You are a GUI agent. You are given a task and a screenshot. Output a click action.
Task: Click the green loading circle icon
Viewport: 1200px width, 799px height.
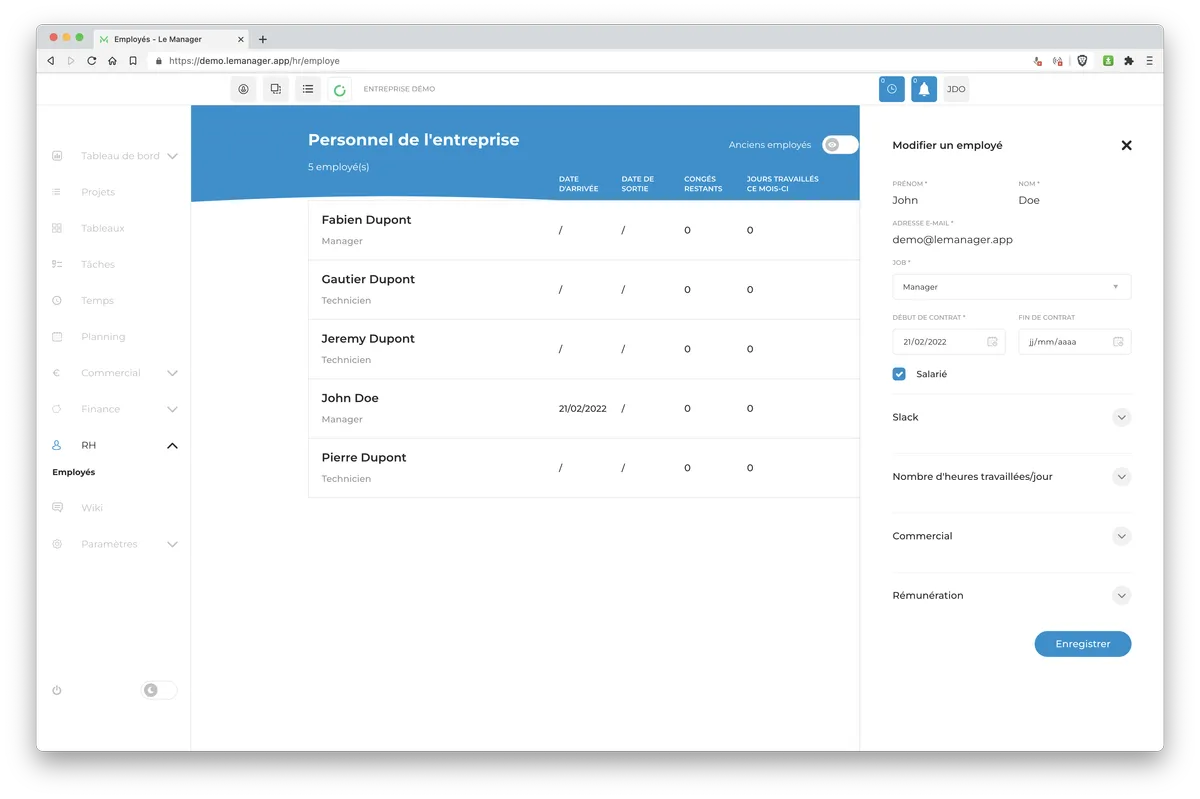click(x=340, y=90)
